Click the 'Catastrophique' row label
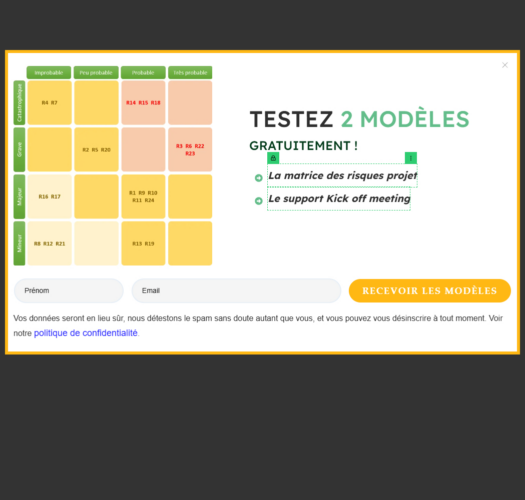This screenshot has height=500, width=525. click(19, 102)
